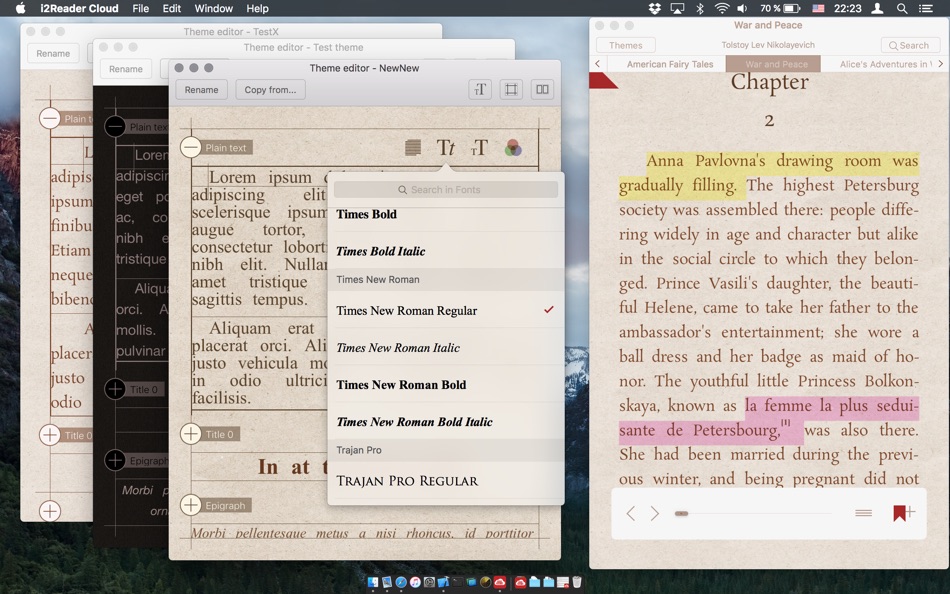Open Spotlight search magnifier icon
This screenshot has height=594, width=950.
tap(902, 8)
